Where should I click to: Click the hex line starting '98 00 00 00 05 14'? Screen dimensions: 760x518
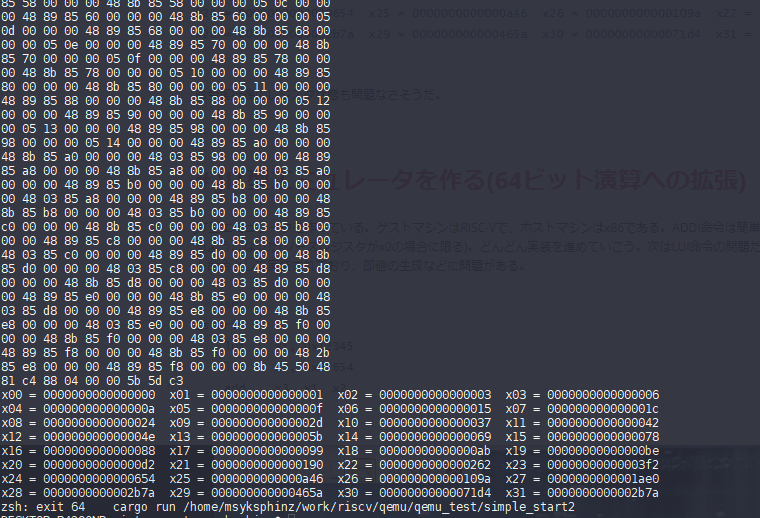[x=166, y=143]
